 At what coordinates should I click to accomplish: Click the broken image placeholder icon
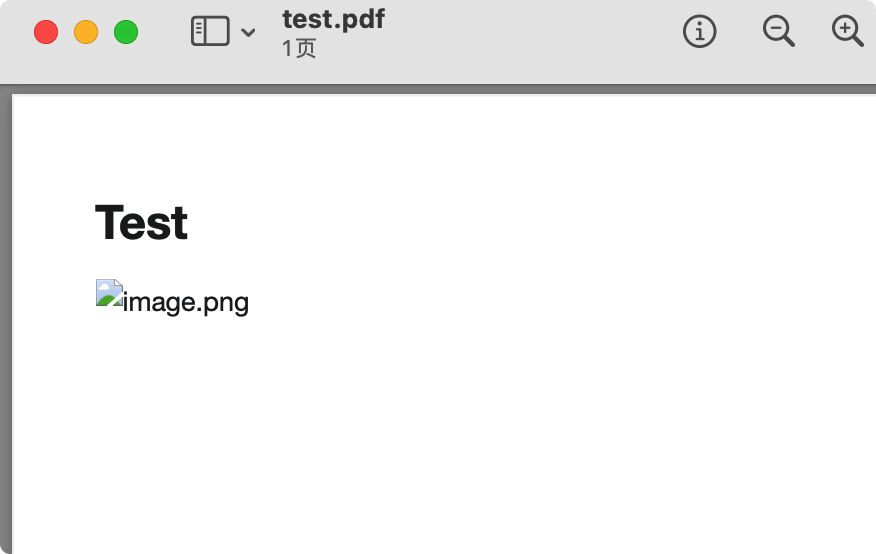[110, 293]
